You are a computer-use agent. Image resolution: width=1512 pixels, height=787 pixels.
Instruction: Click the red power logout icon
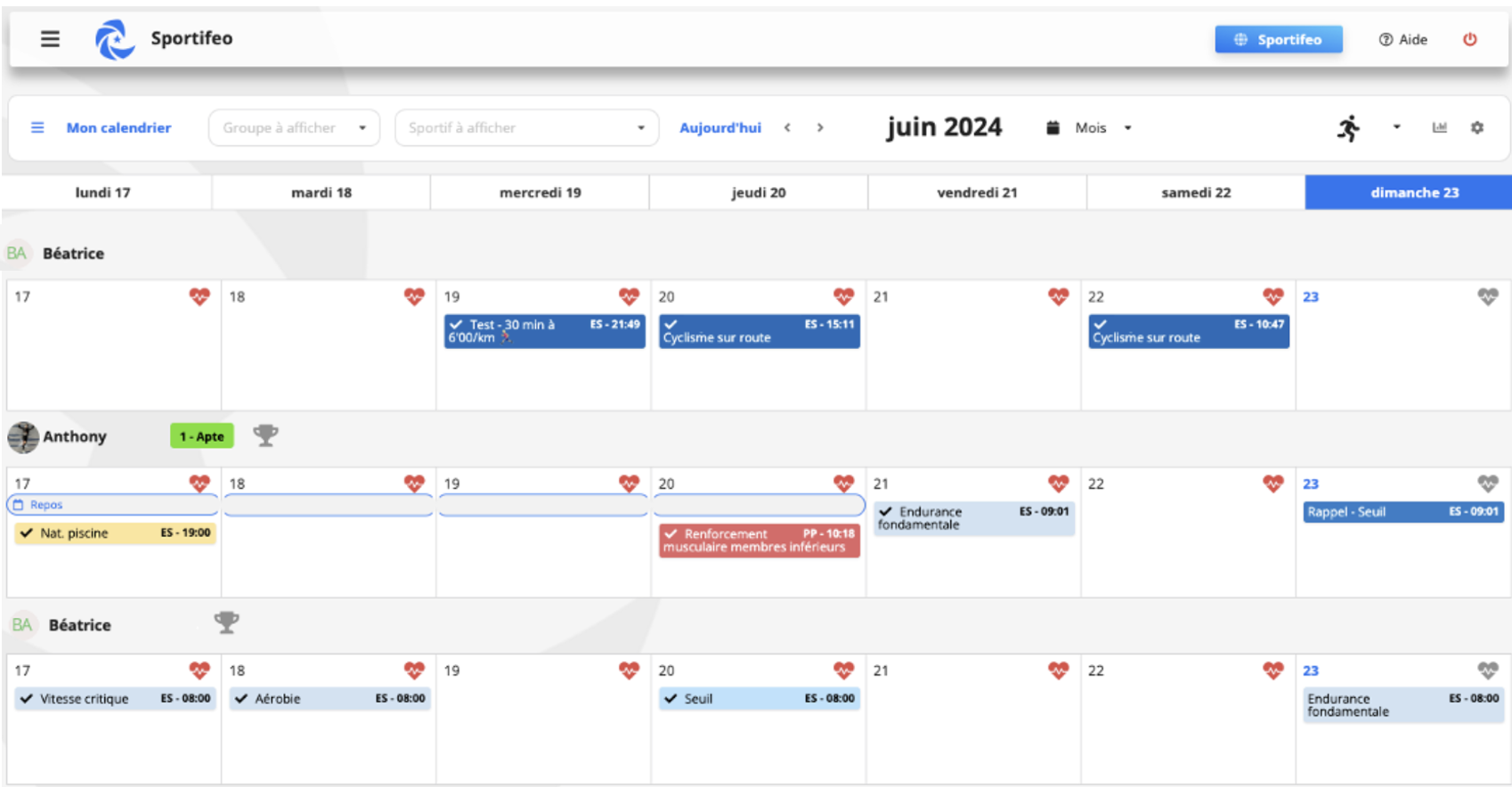click(1469, 39)
